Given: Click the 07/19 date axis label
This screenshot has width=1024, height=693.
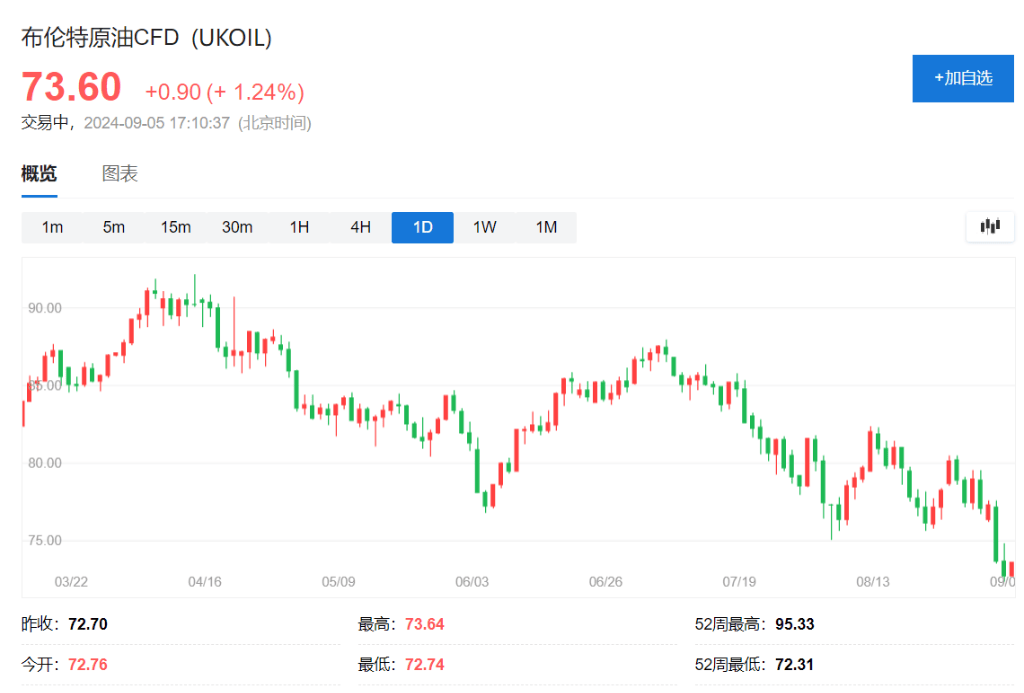Looking at the screenshot, I should click(x=739, y=582).
